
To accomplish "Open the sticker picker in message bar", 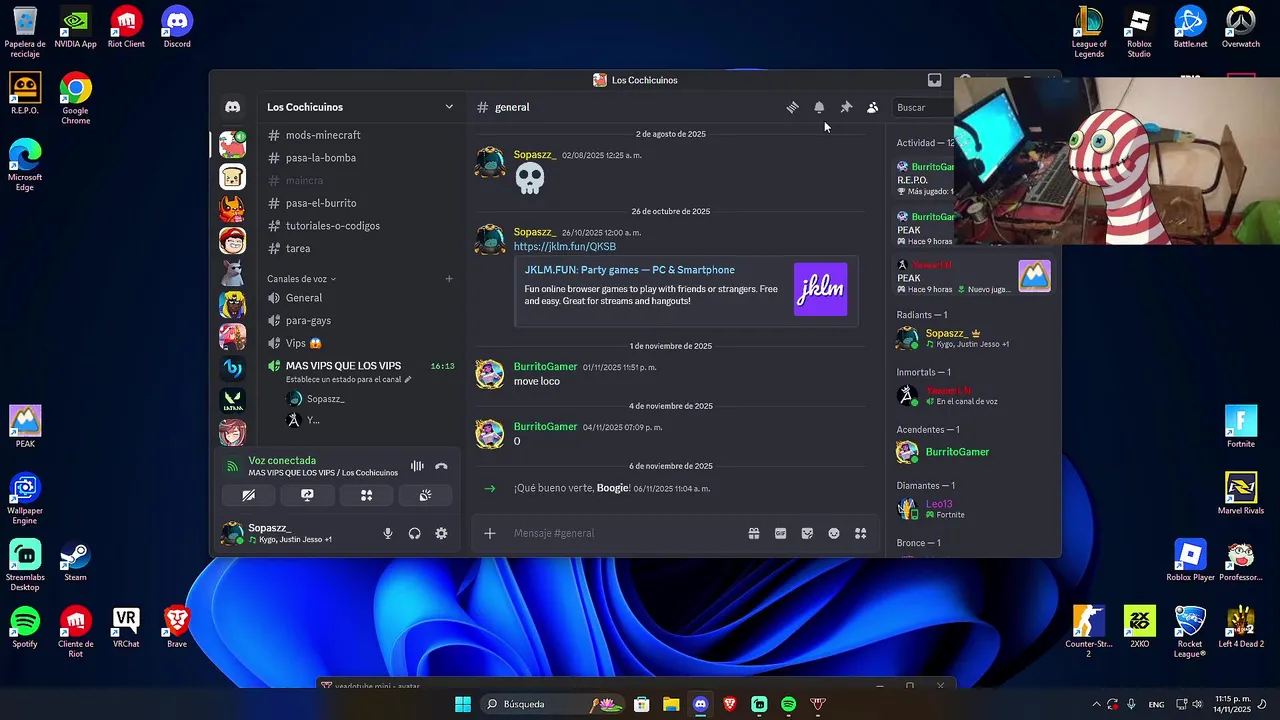I will click(x=807, y=533).
